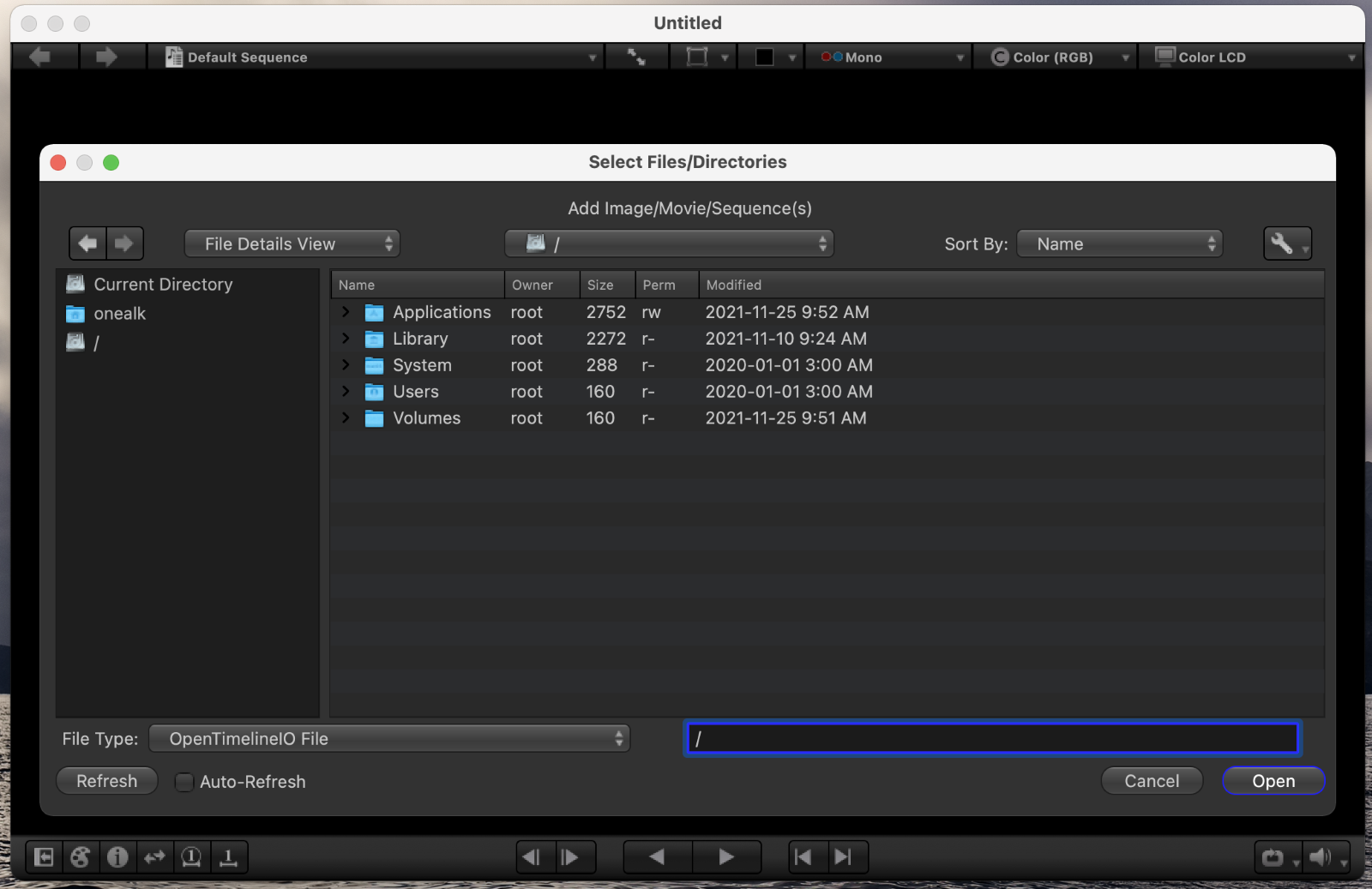1372x889 pixels.
Task: Open the File Type OpenTimelineIO File dropdown
Action: pyautogui.click(x=389, y=738)
